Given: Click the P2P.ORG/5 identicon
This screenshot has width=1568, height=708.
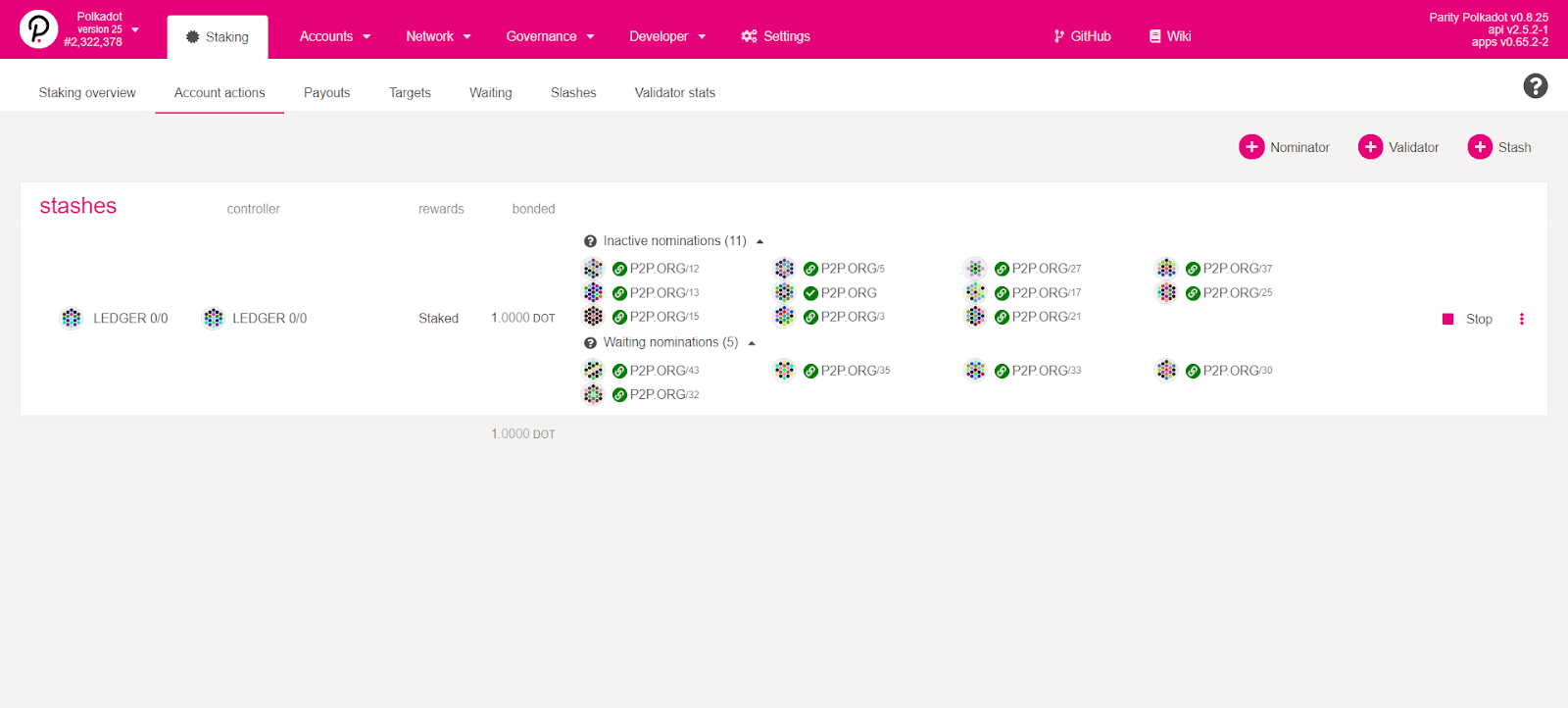Looking at the screenshot, I should pyautogui.click(x=784, y=268).
